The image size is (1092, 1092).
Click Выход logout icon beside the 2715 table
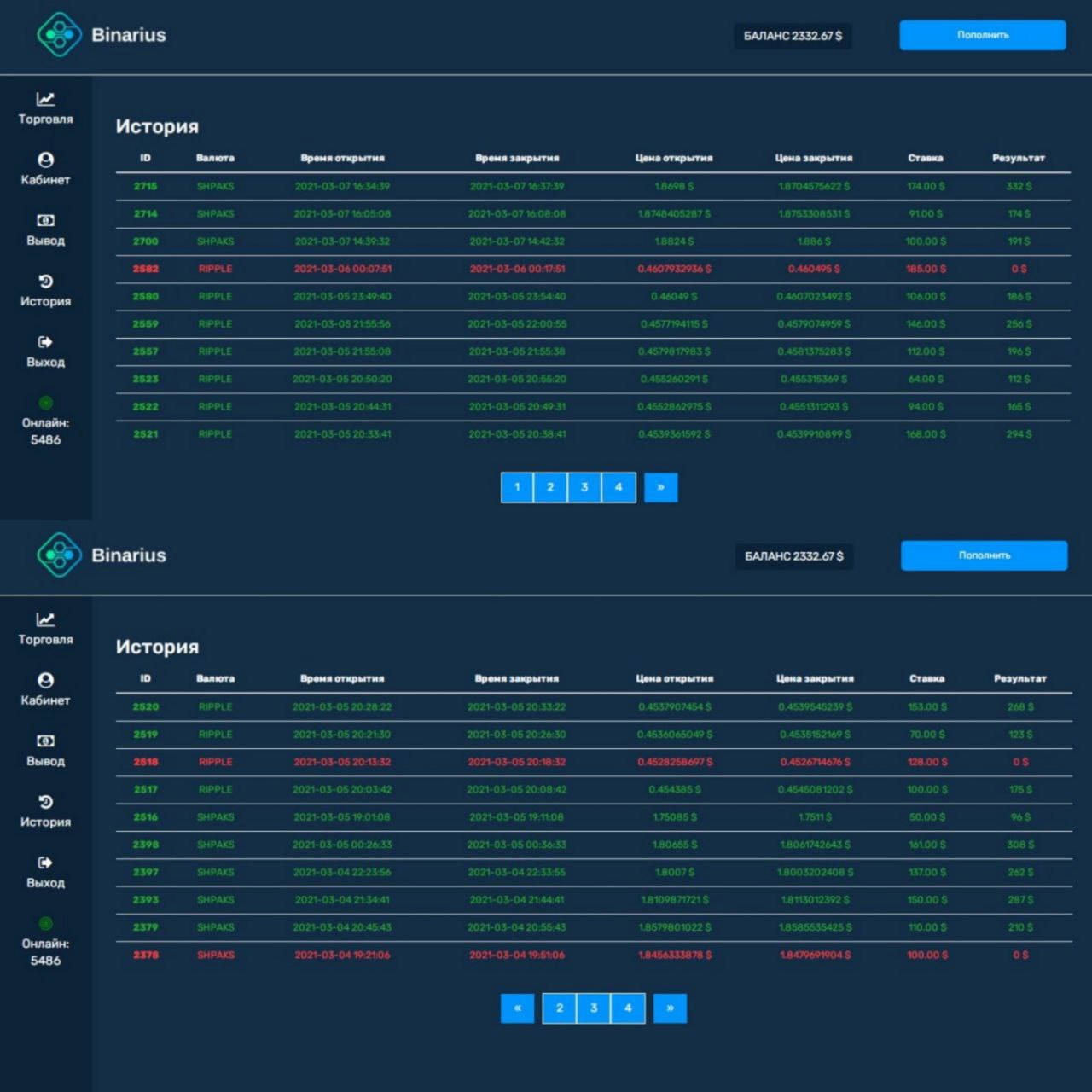(x=45, y=342)
